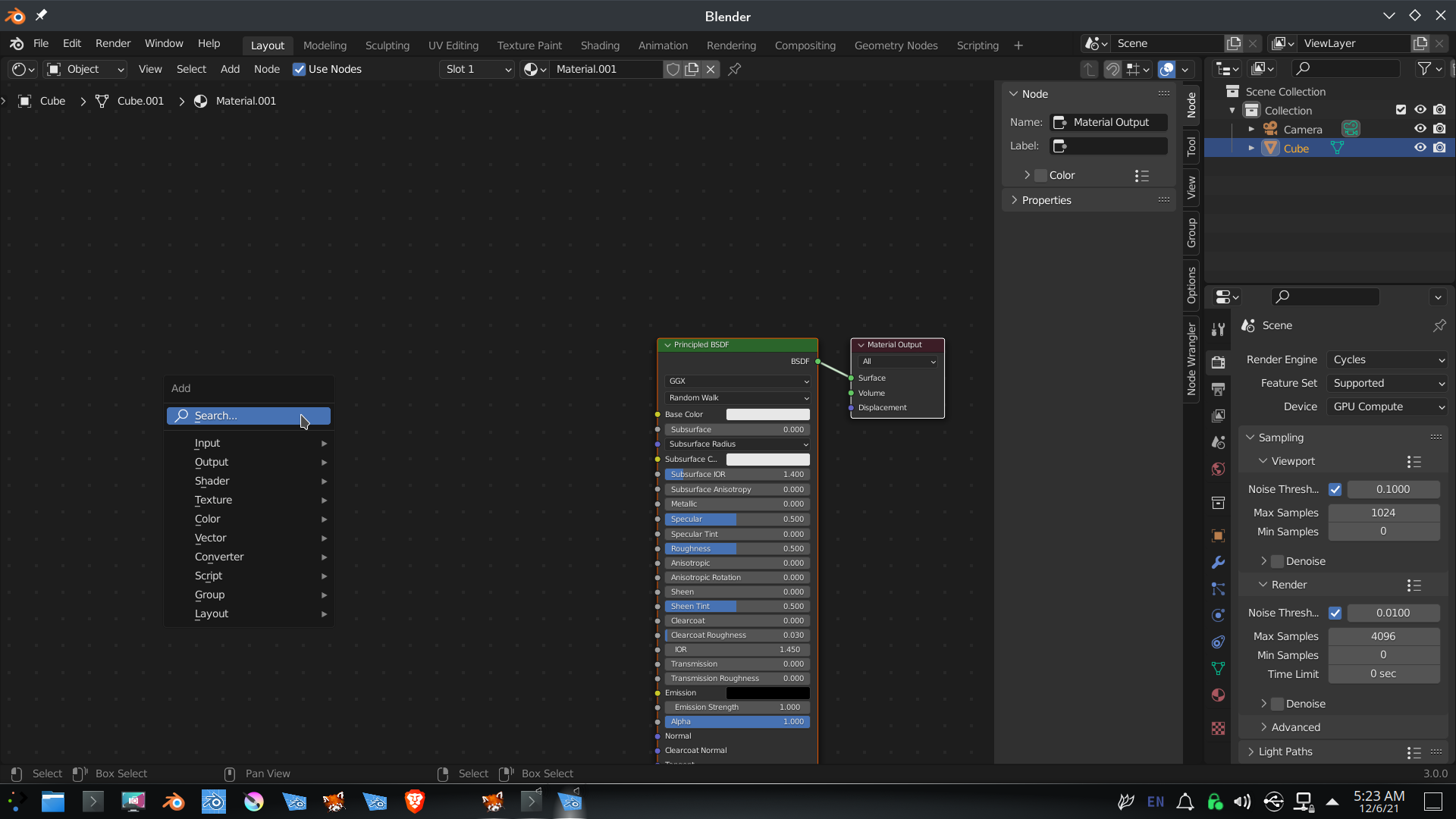Image resolution: width=1456 pixels, height=819 pixels.
Task: Open the Device GPU Compute dropdown
Action: (x=1388, y=406)
